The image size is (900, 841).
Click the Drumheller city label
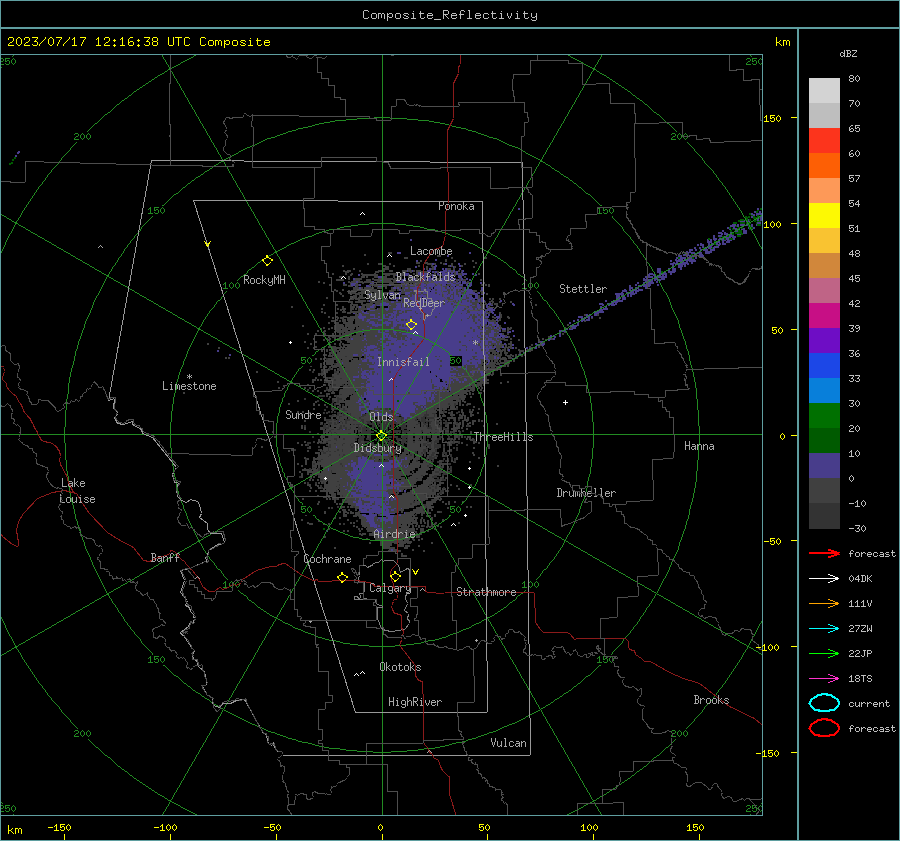coord(586,493)
